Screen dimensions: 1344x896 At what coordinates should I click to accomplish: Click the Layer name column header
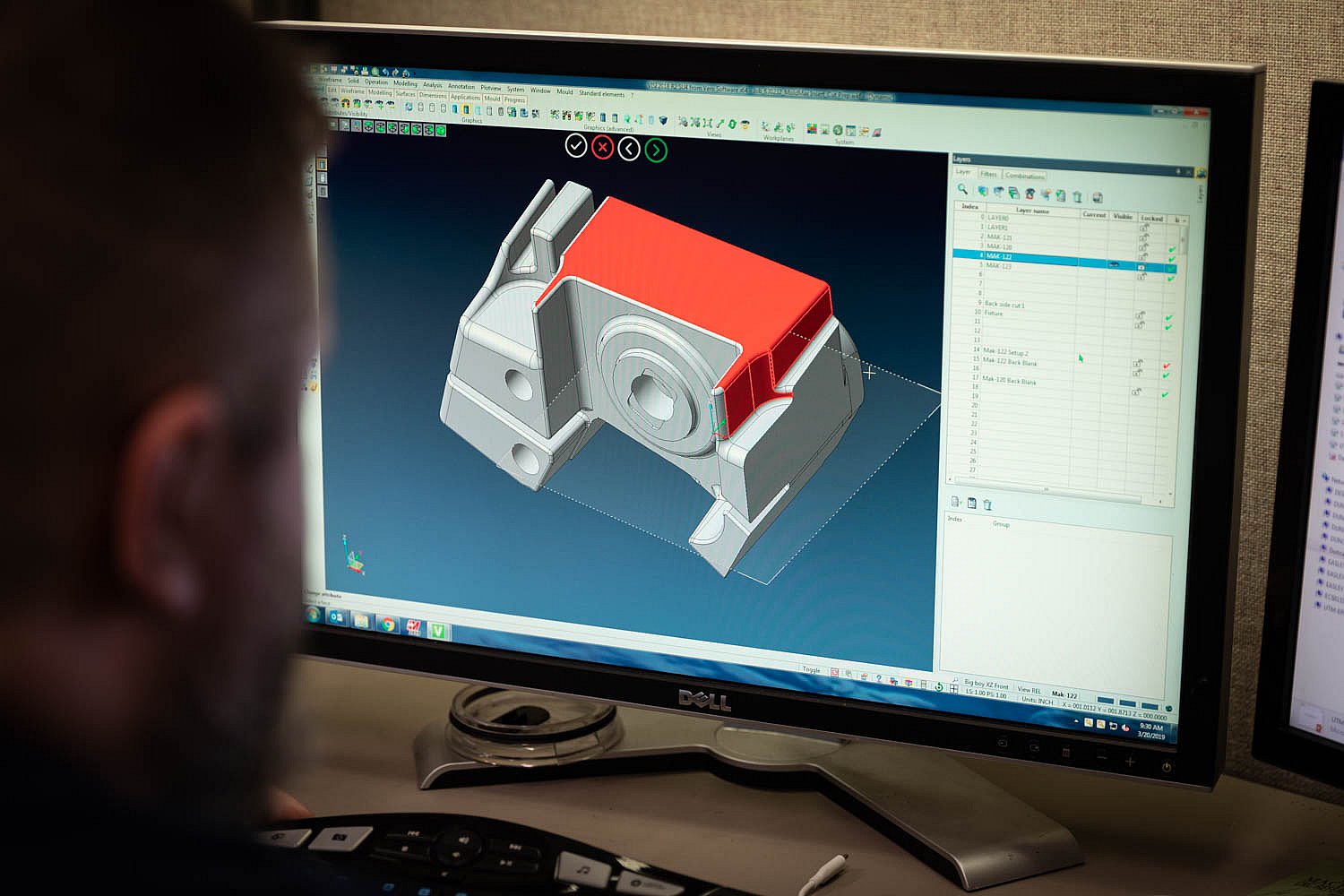click(x=1032, y=211)
